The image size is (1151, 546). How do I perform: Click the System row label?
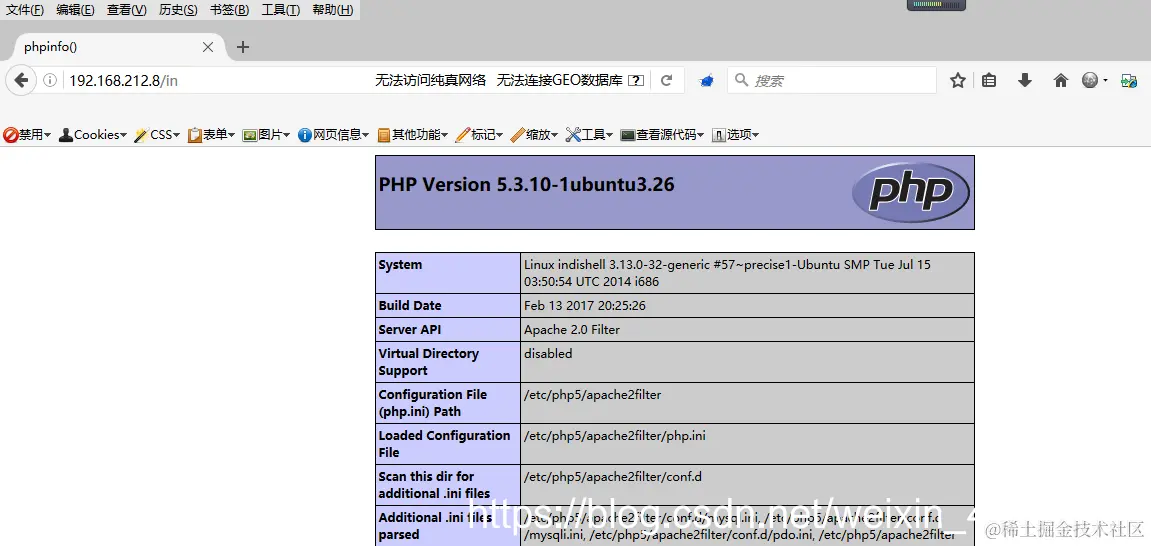click(400, 265)
